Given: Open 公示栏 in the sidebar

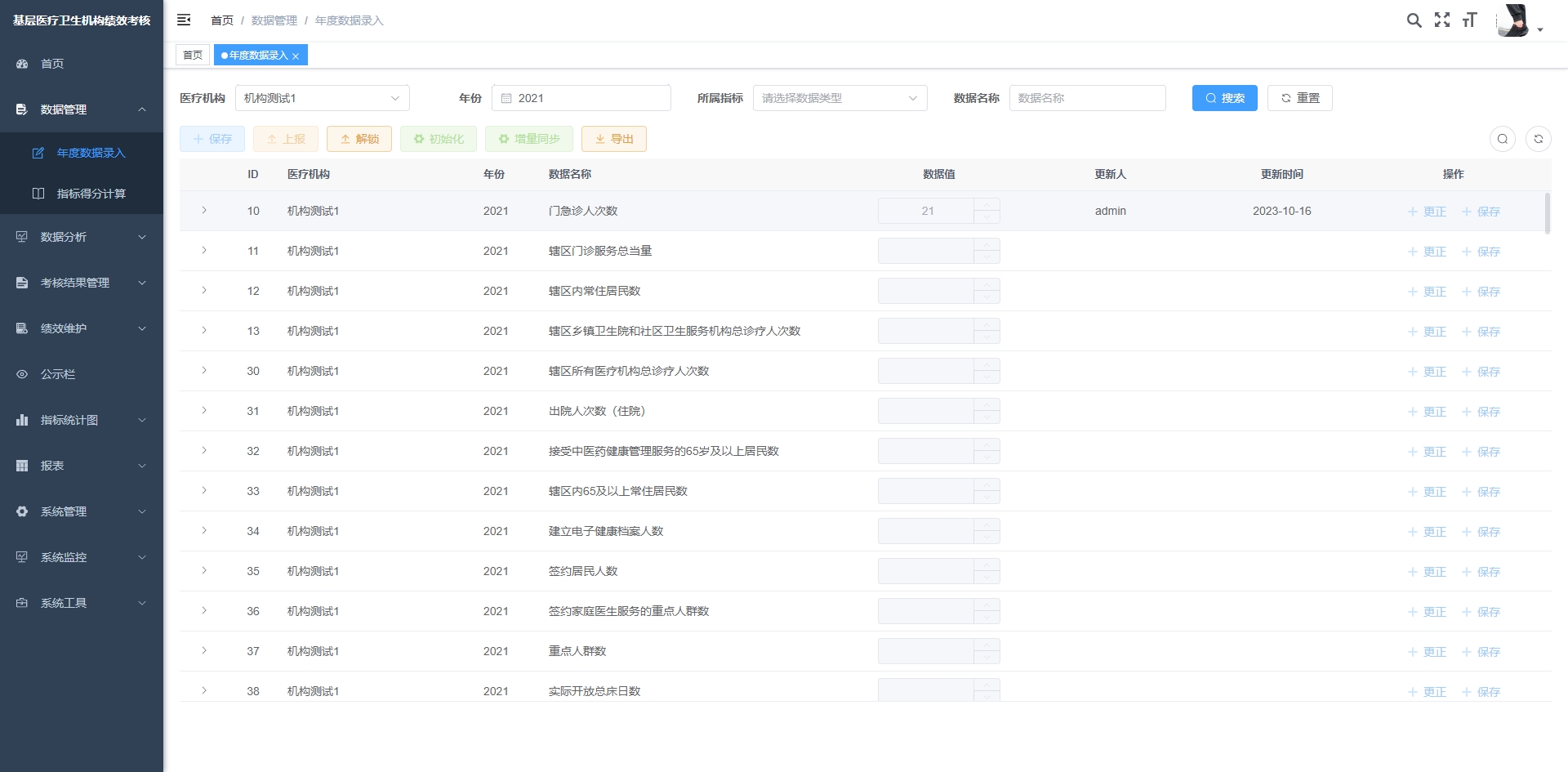Looking at the screenshot, I should tap(82, 374).
